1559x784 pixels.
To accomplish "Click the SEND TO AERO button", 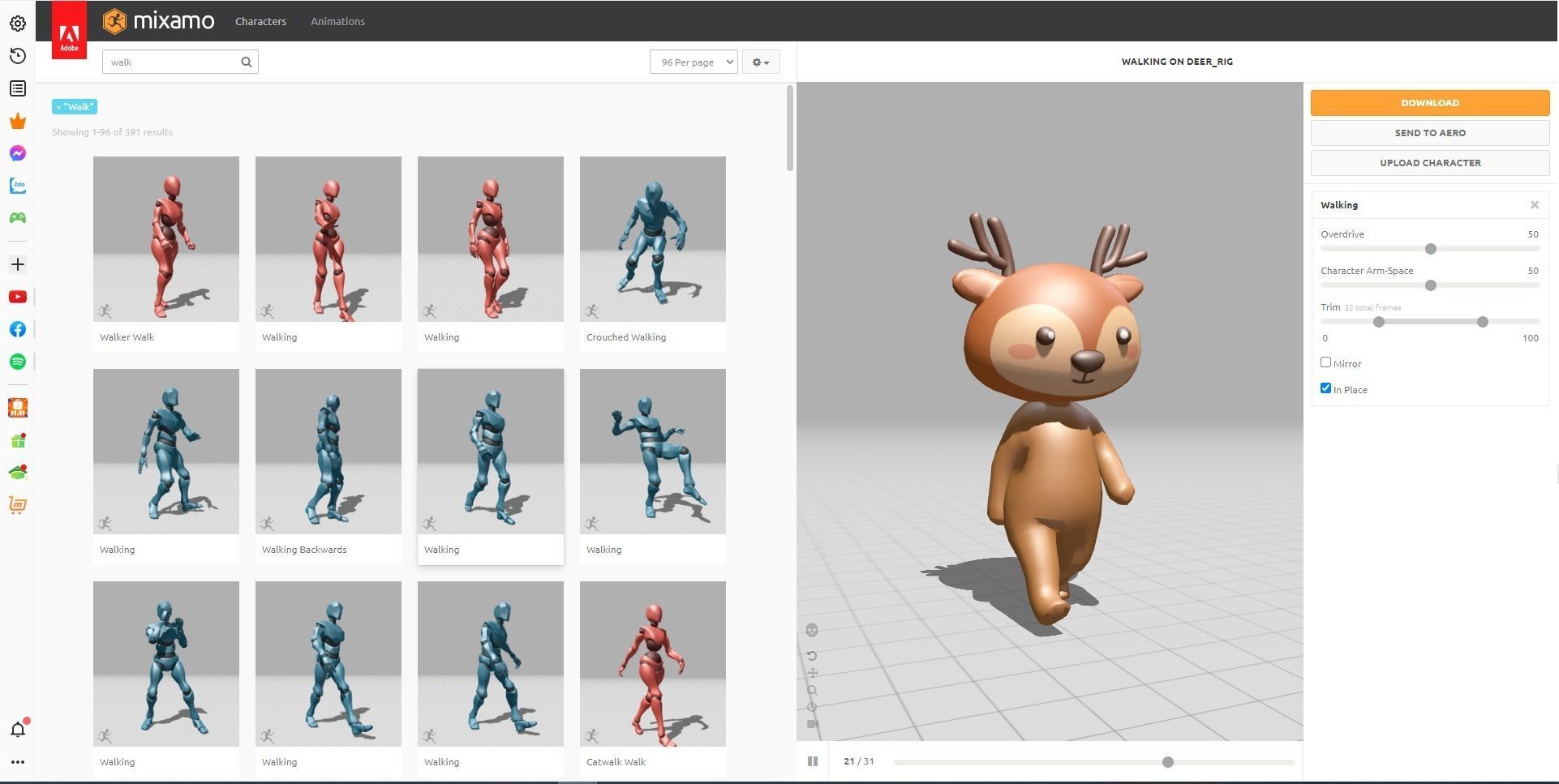I will (1430, 133).
